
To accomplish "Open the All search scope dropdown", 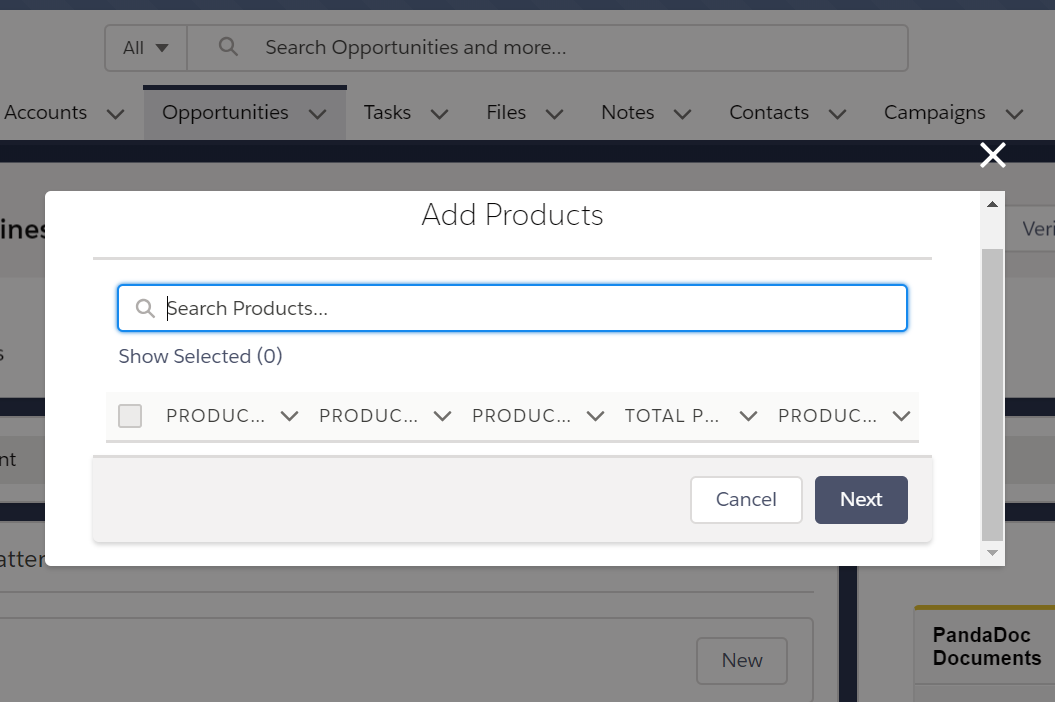I will (146, 48).
